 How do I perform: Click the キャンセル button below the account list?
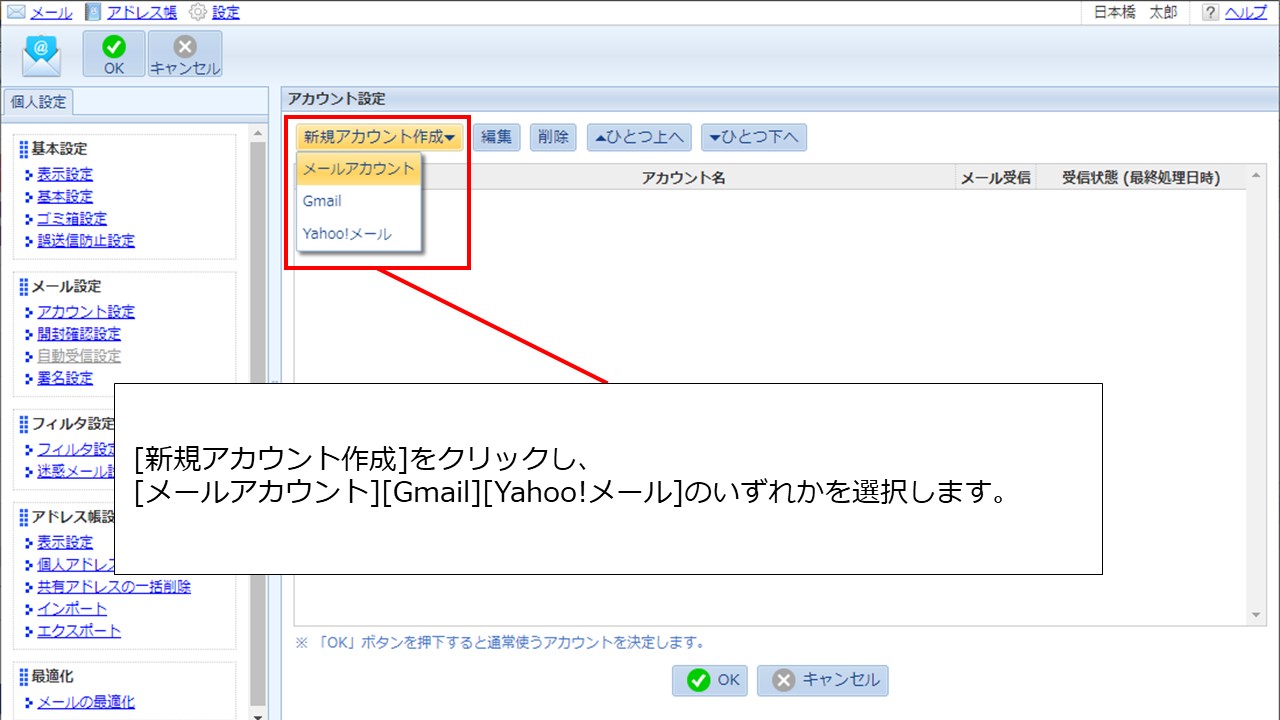823,680
